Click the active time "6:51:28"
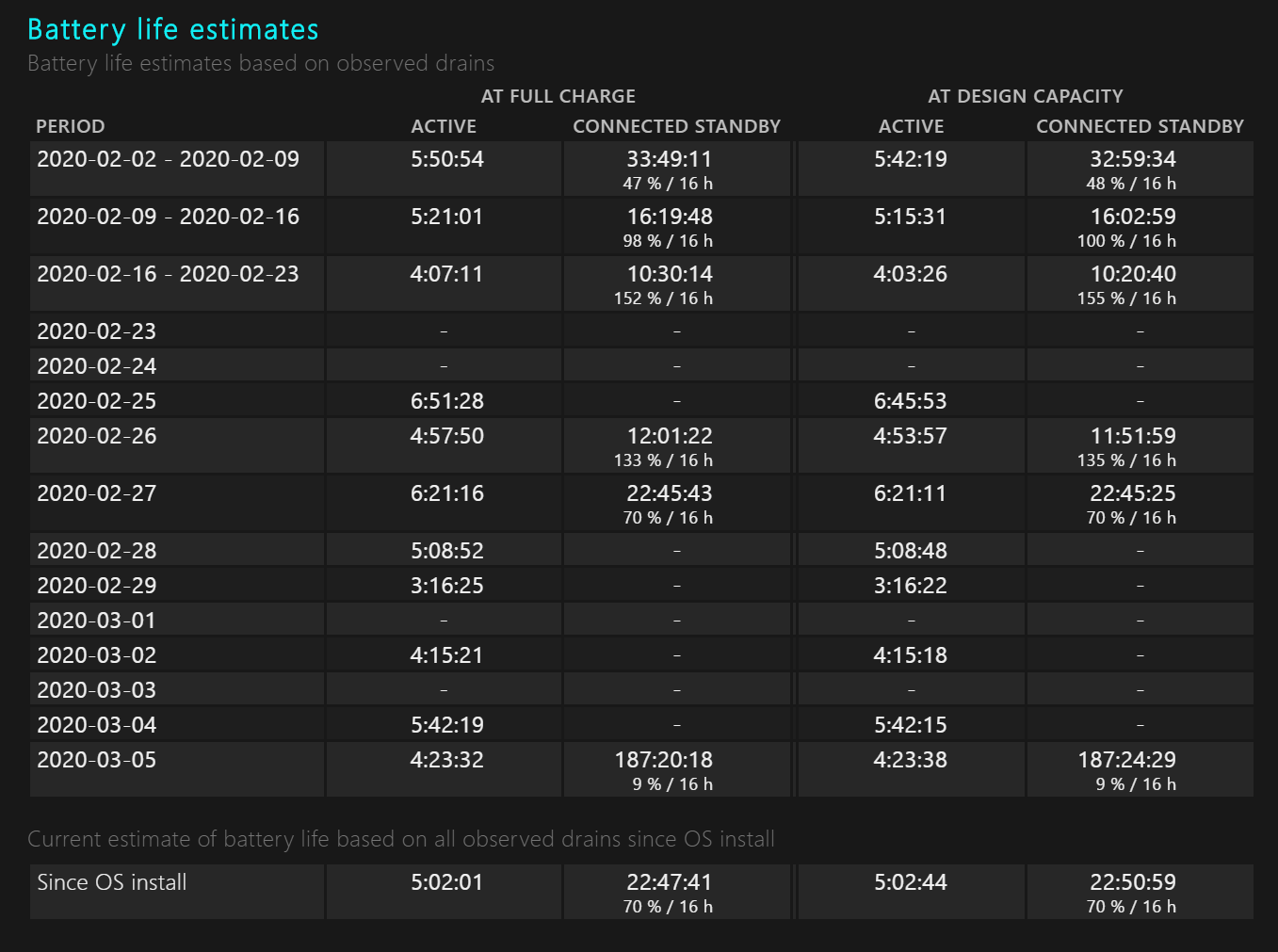Image resolution: width=1278 pixels, height=952 pixels. click(447, 401)
